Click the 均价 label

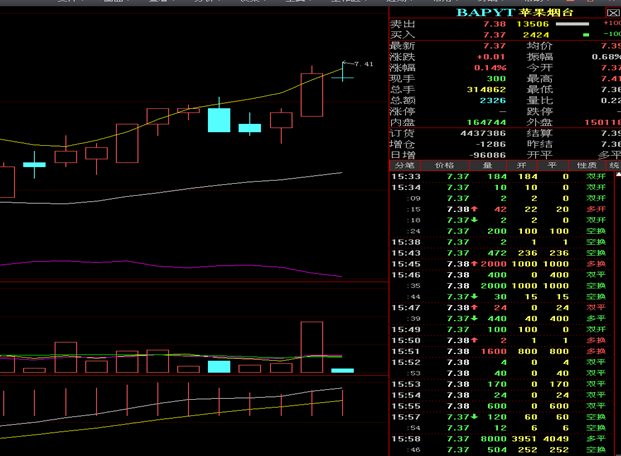pyautogui.click(x=539, y=46)
